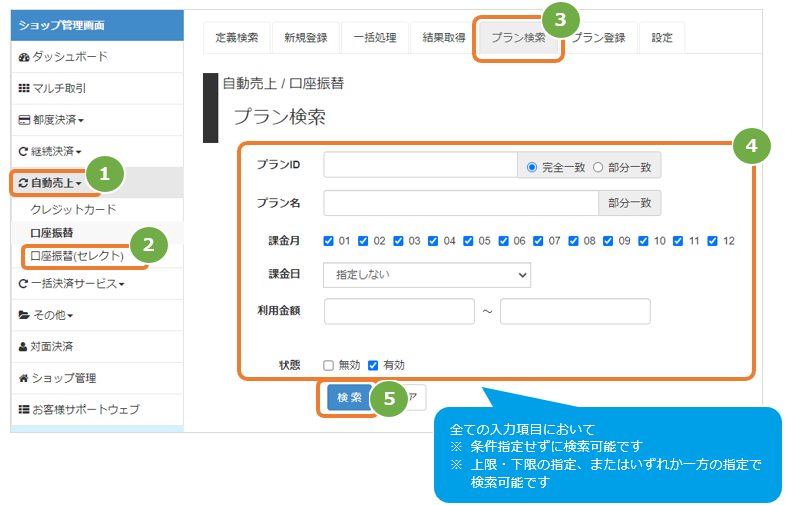Open the 新規登録 tab
The image size is (785, 505).
[x=306, y=38]
